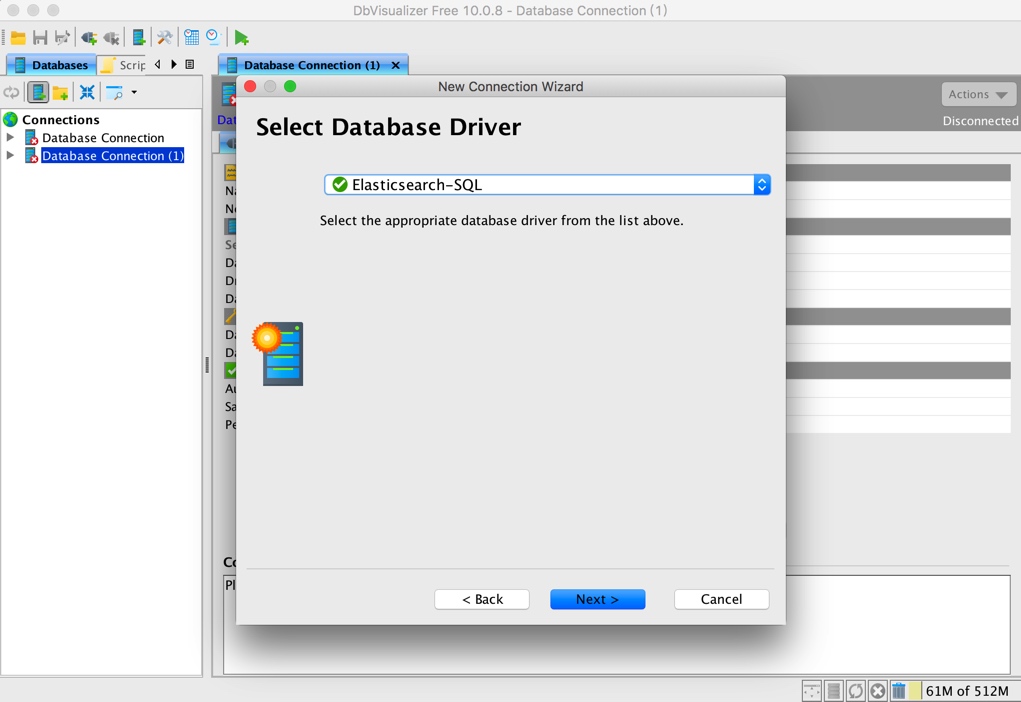This screenshot has width=1021, height=702.
Task: Click the memory usage bar 61M of 512M
Action: (966, 690)
